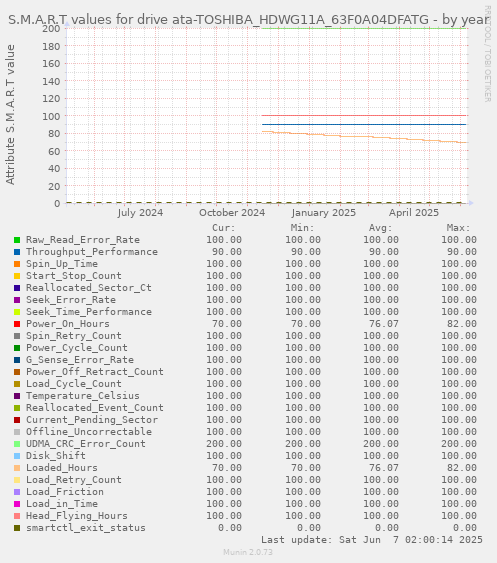The height and width of the screenshot is (563, 497).
Task: Click the Temperature_Celsius purple swatch
Action: point(17,396)
